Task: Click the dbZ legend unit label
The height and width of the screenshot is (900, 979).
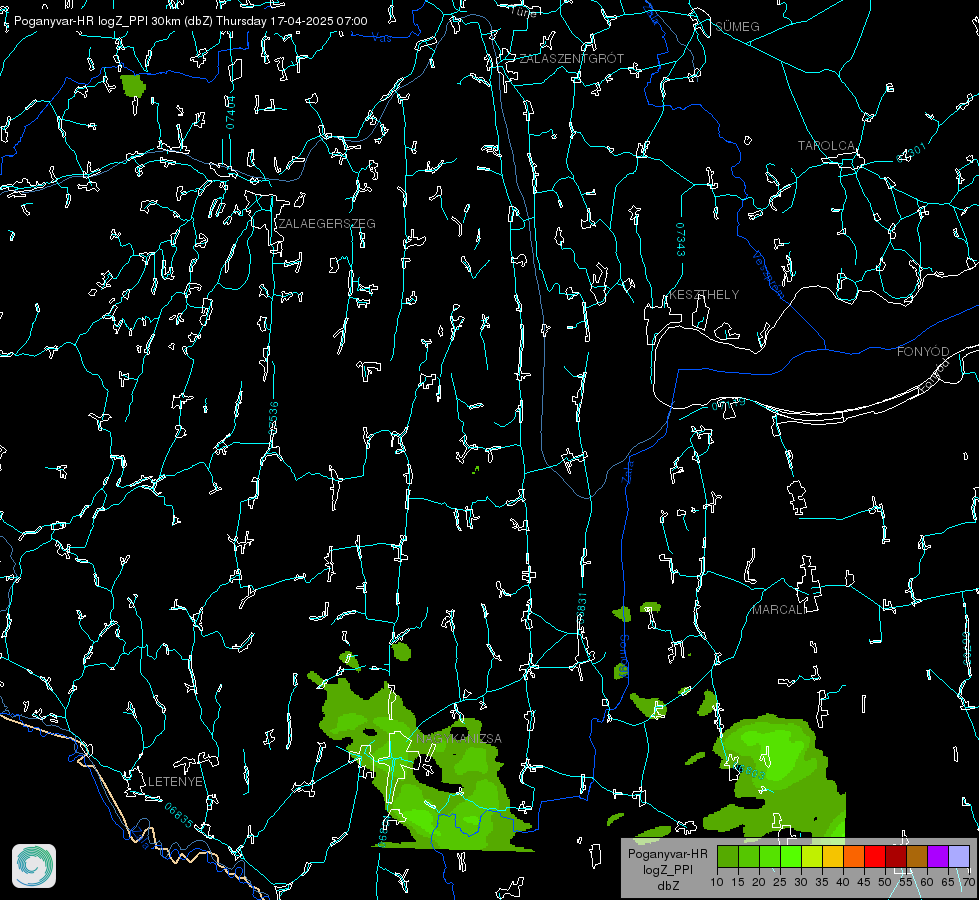Action: [668, 886]
